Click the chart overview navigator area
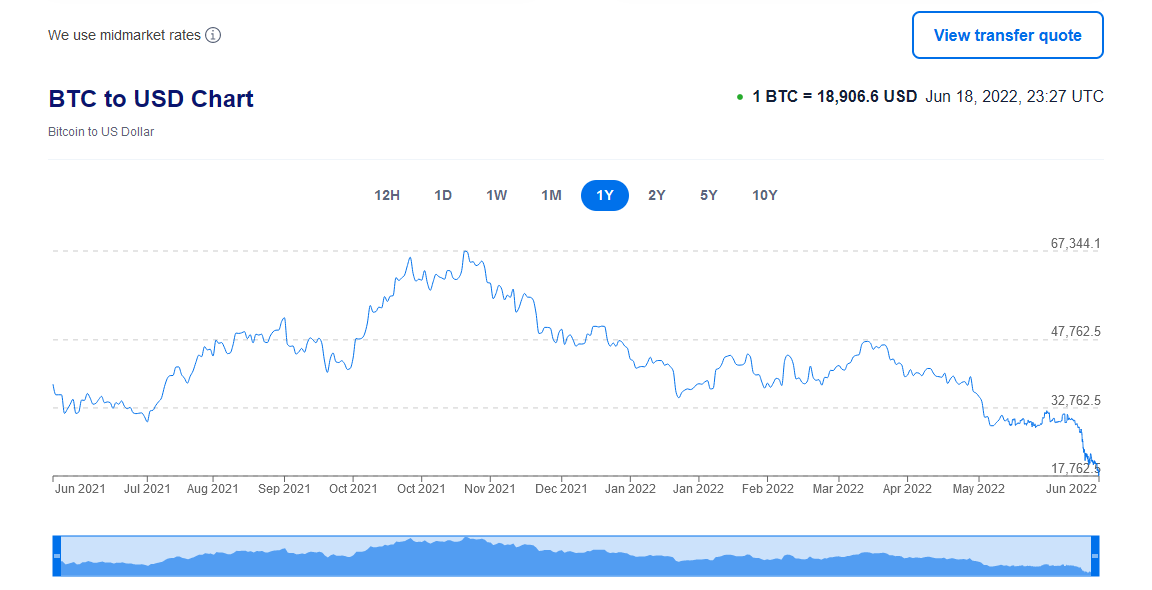 [x=576, y=555]
